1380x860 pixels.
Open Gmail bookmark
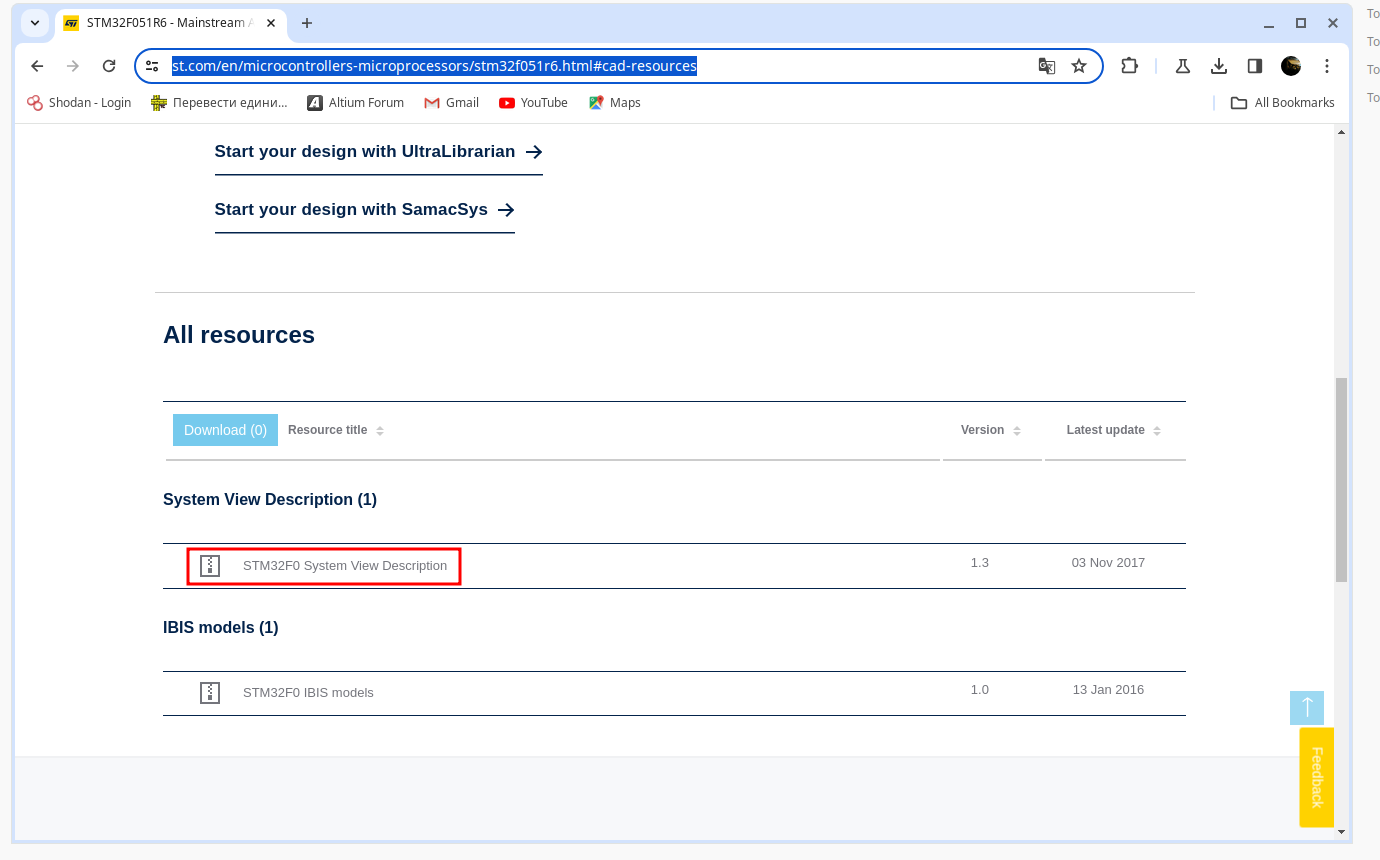pyautogui.click(x=451, y=102)
